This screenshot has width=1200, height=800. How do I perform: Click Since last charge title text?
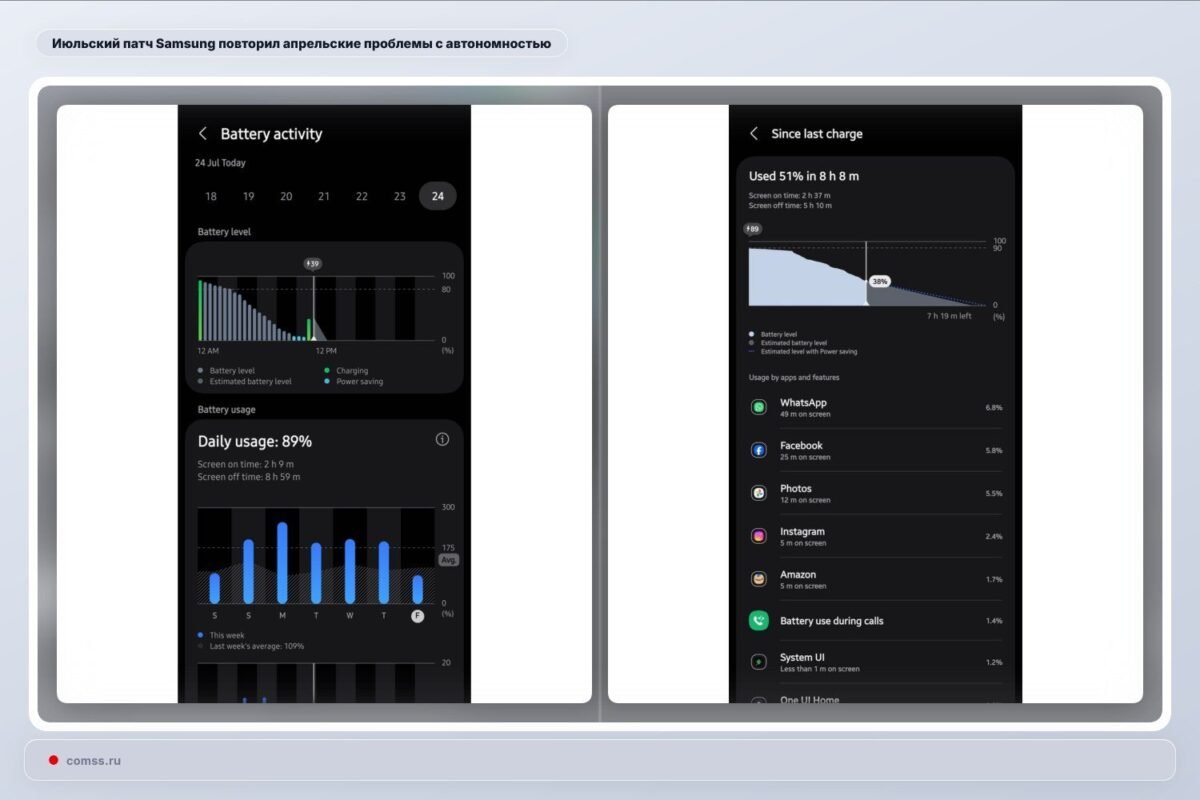point(817,134)
